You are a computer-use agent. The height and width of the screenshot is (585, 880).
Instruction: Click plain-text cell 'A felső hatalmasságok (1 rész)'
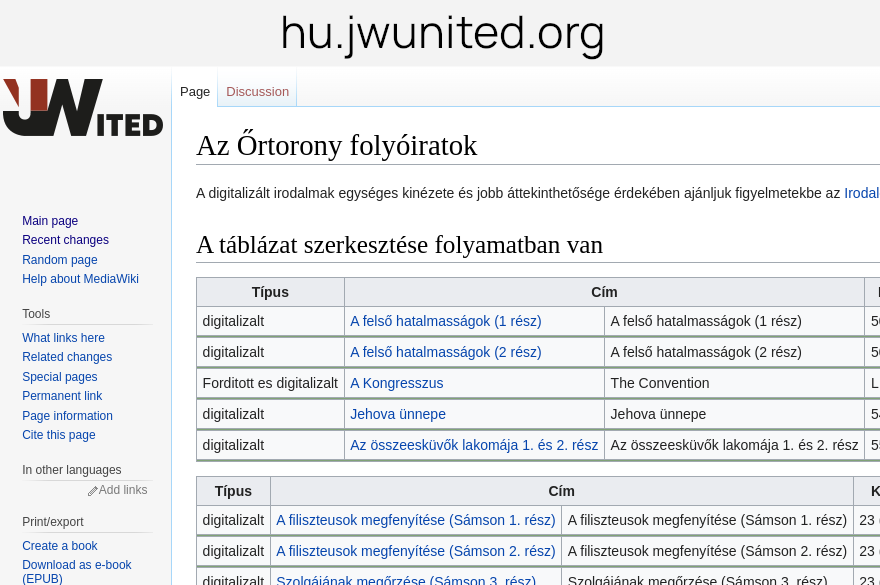click(x=734, y=321)
